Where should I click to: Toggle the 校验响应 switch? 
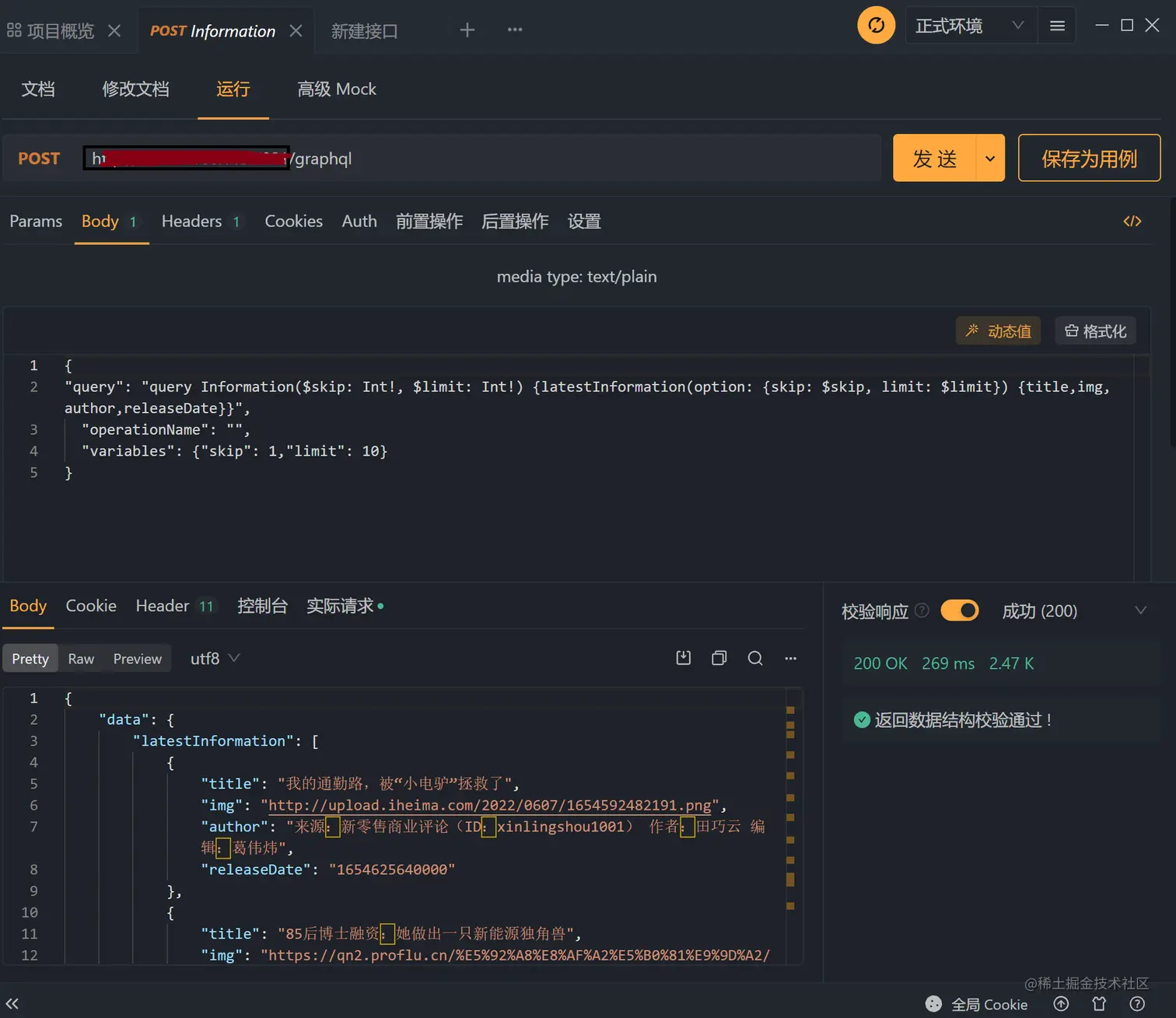[960, 610]
